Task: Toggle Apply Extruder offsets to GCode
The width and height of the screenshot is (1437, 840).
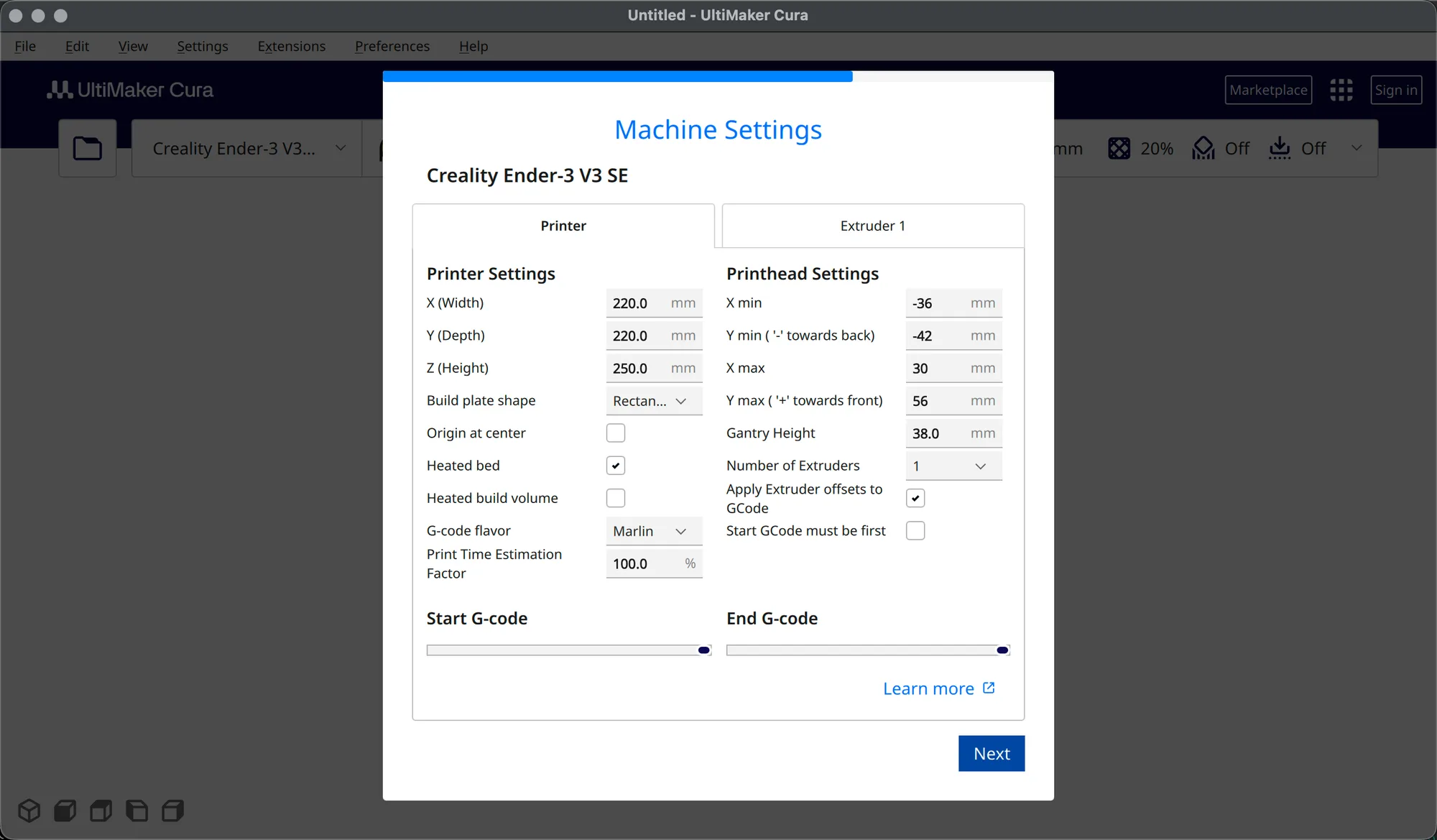Action: 915,497
